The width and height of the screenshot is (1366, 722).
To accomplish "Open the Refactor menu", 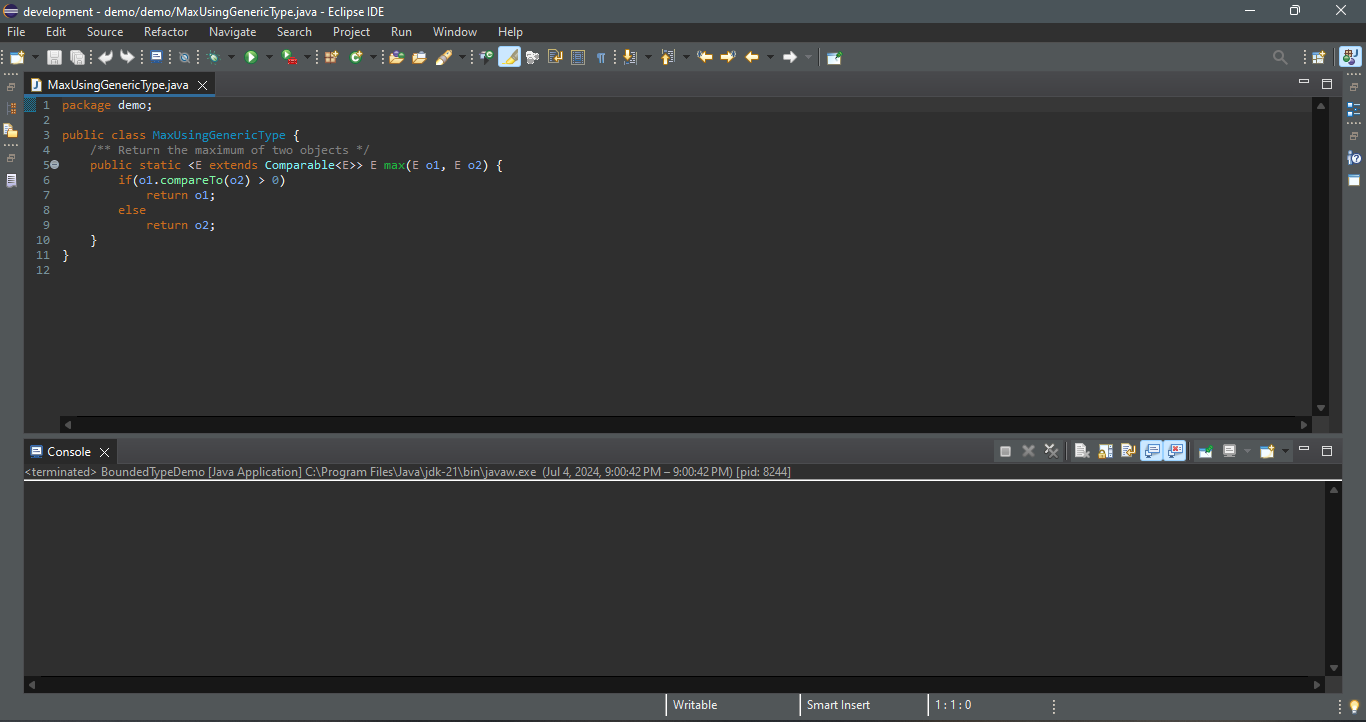I will point(166,32).
